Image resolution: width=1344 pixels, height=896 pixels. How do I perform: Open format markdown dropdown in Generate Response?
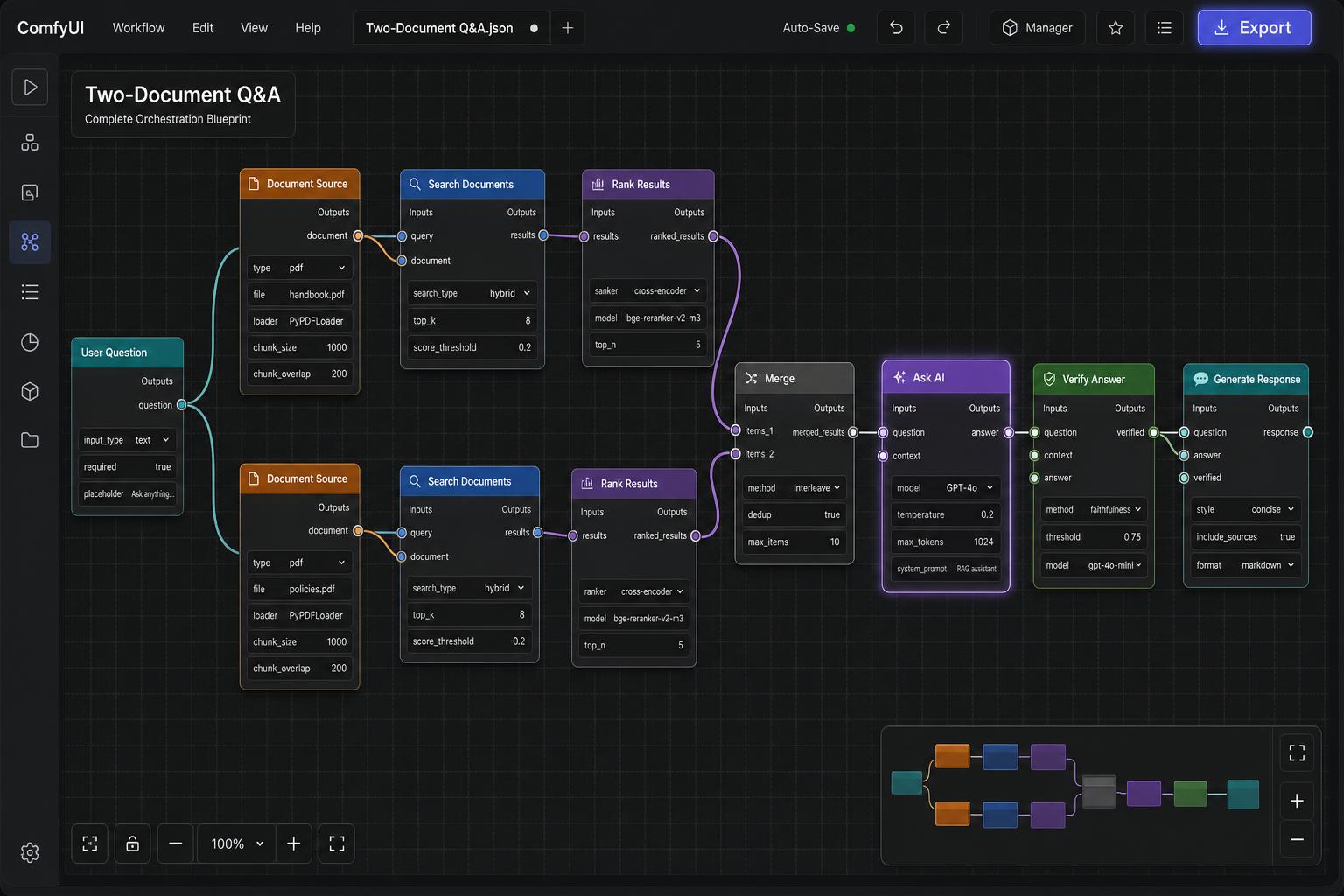(x=1245, y=565)
